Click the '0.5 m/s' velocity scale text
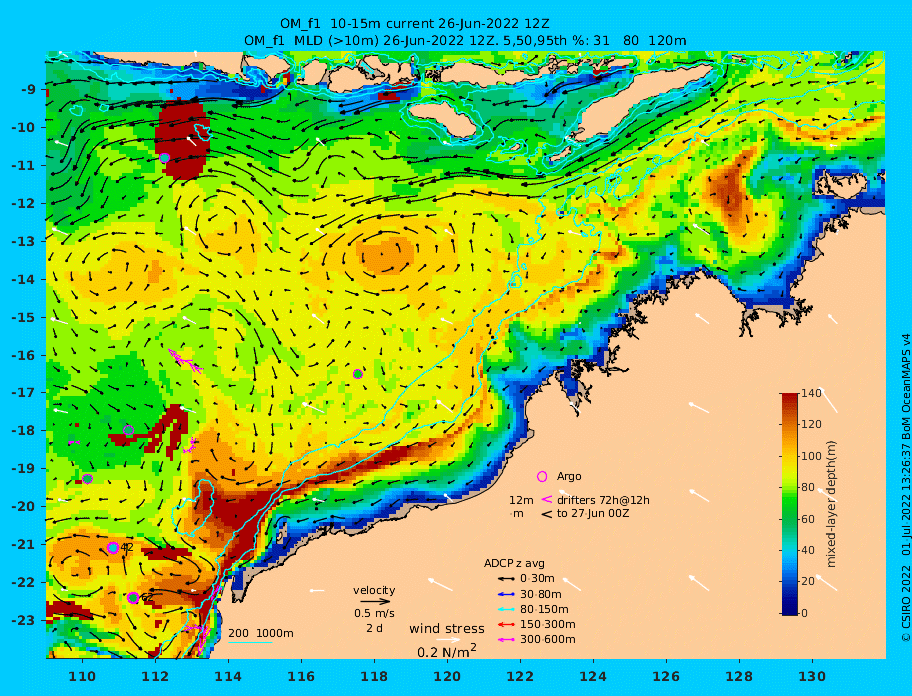This screenshot has height=696, width=912. [374, 613]
